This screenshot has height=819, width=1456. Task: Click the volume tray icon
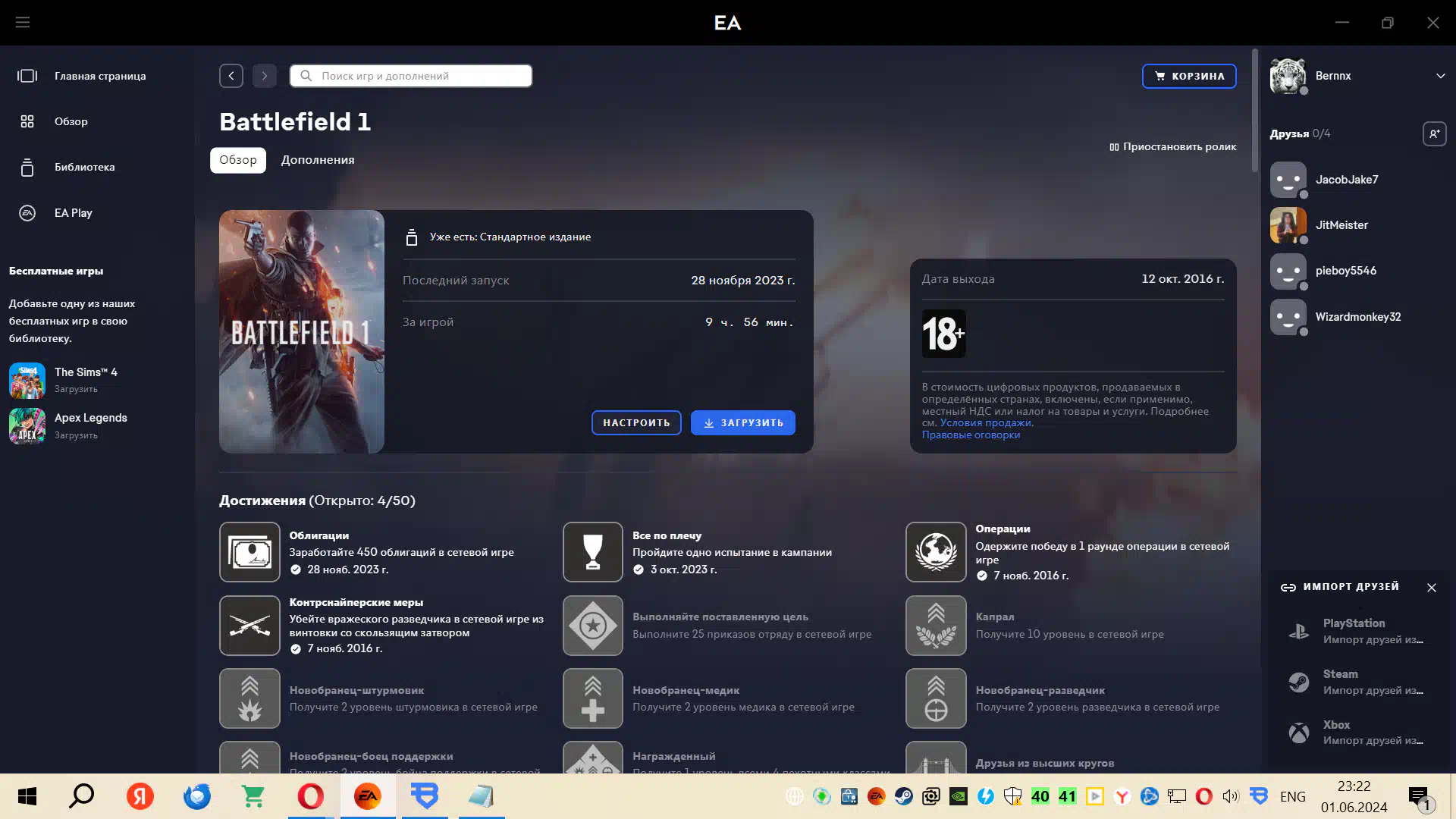[1230, 796]
